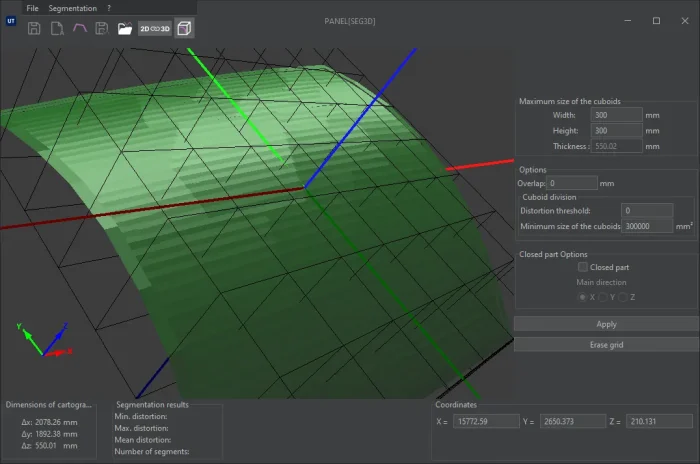Select the 3D cube view icon
The height and width of the screenshot is (464, 700).
click(184, 29)
